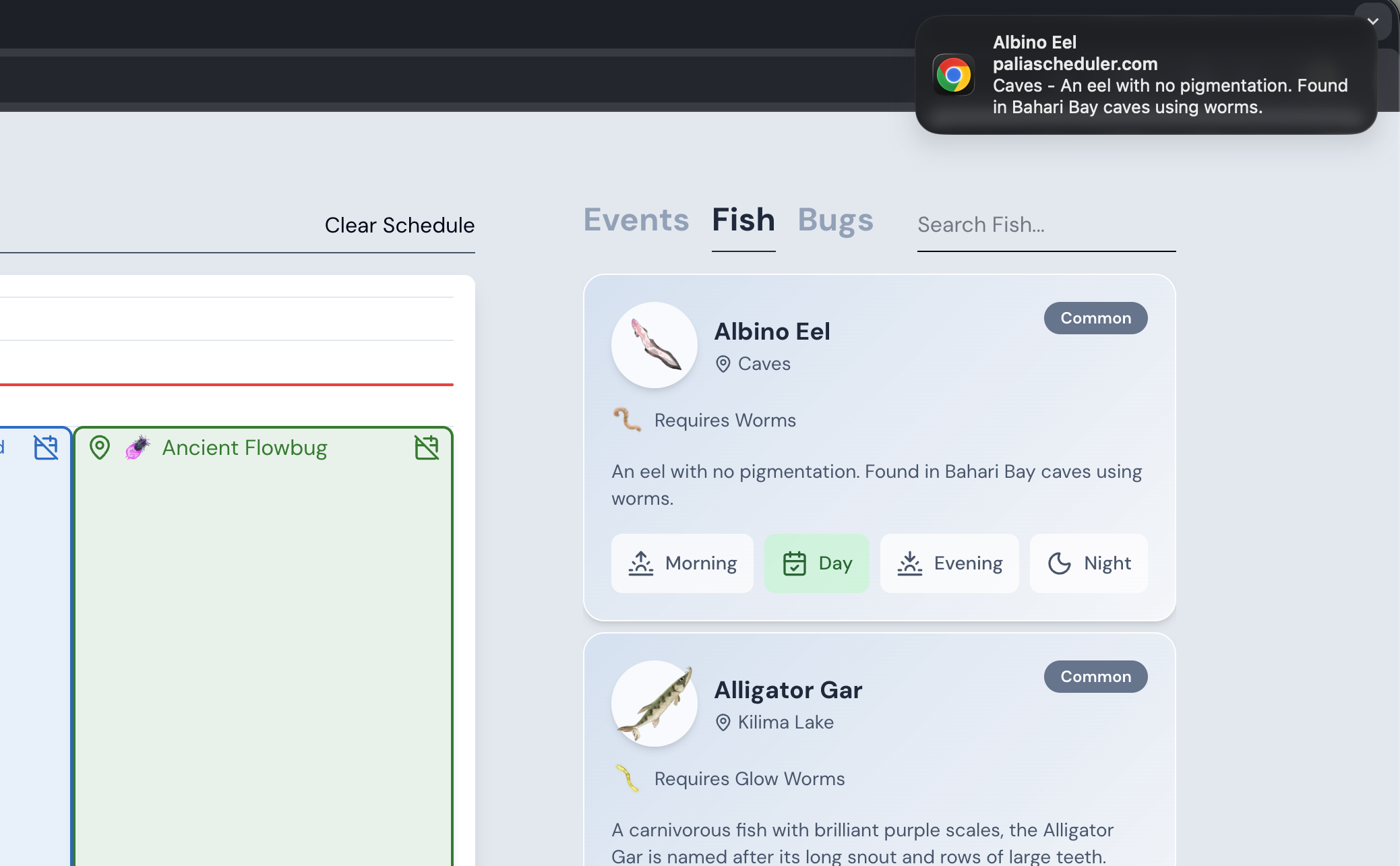Switch to the Bugs tab
The width and height of the screenshot is (1400, 866).
click(835, 219)
